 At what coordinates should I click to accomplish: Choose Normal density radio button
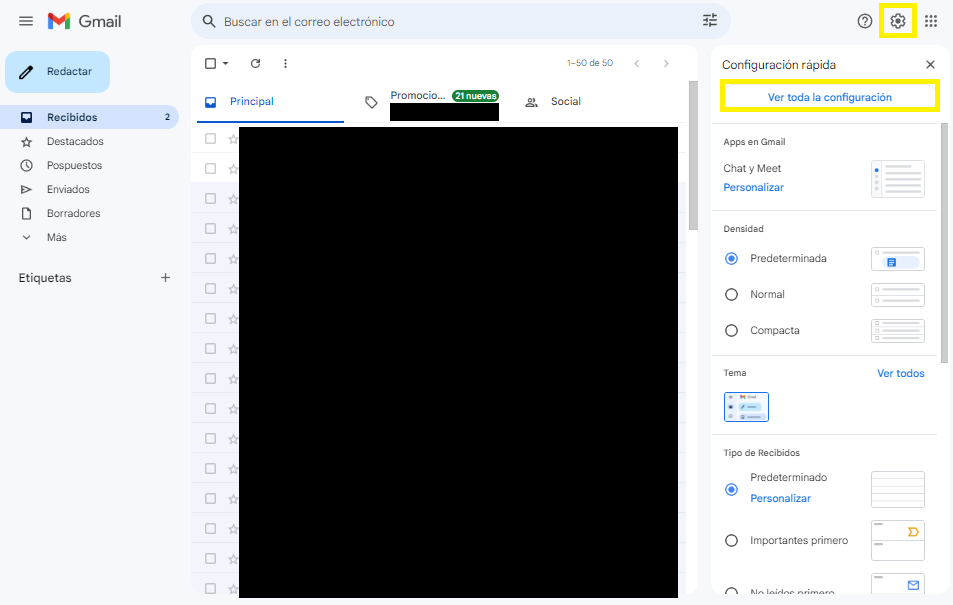point(731,294)
